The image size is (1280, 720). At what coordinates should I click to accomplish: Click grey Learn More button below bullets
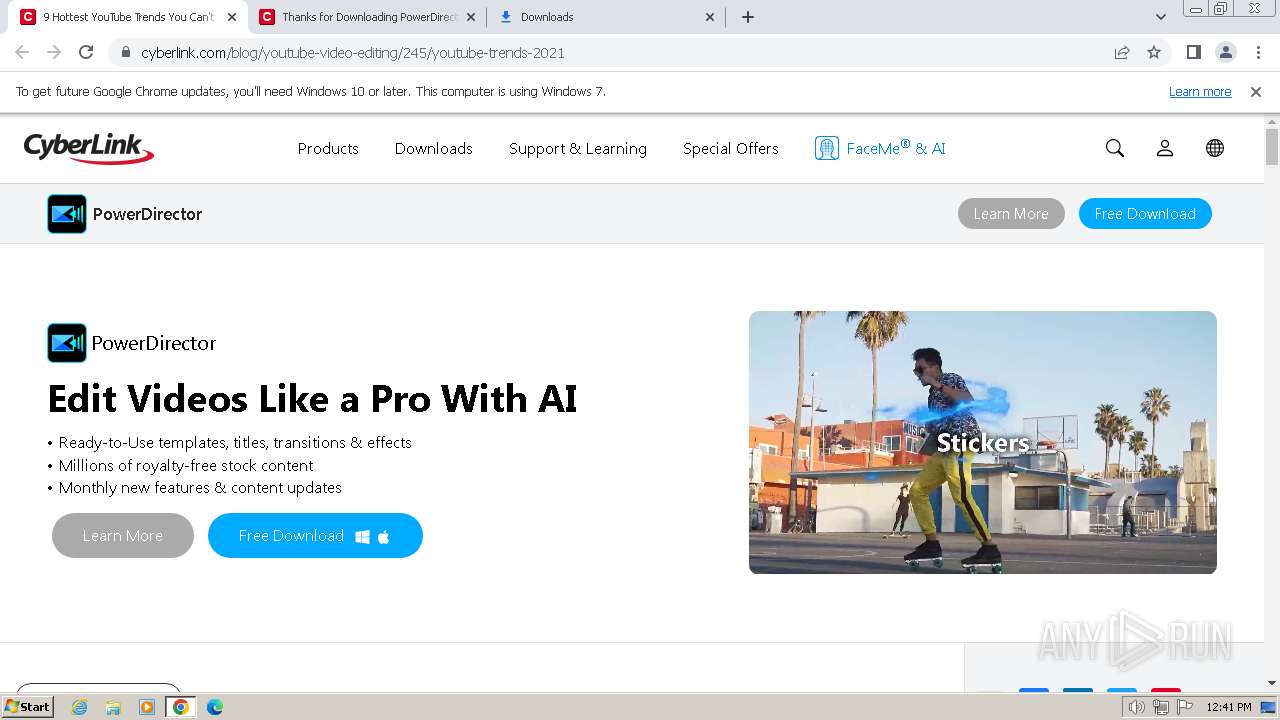coord(123,536)
